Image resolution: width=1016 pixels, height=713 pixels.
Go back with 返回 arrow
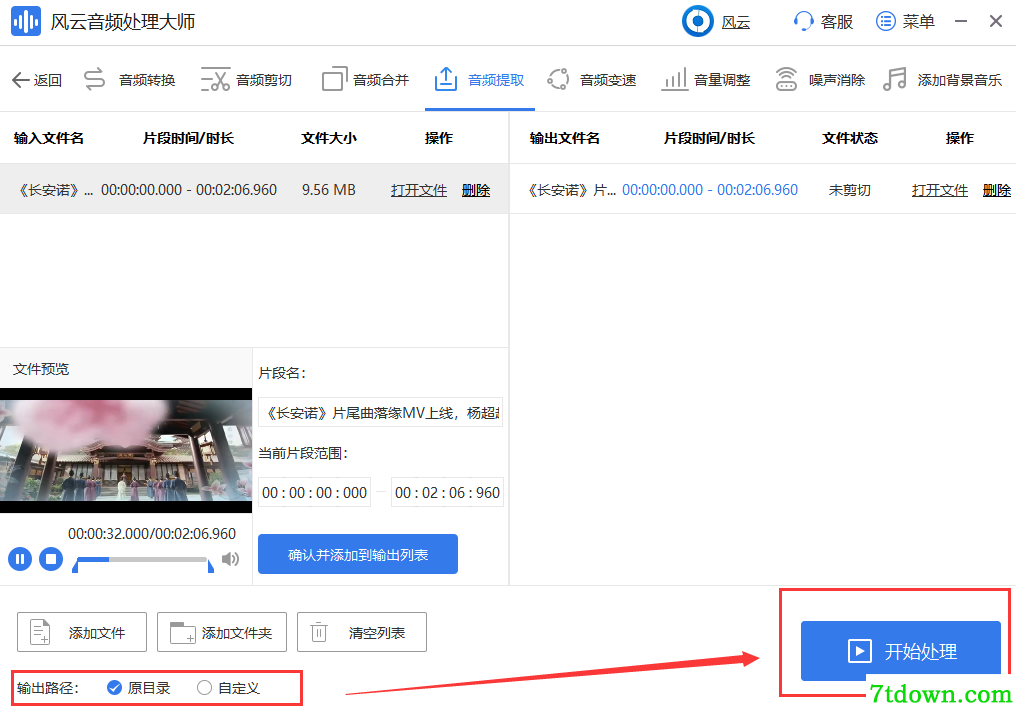coord(37,80)
